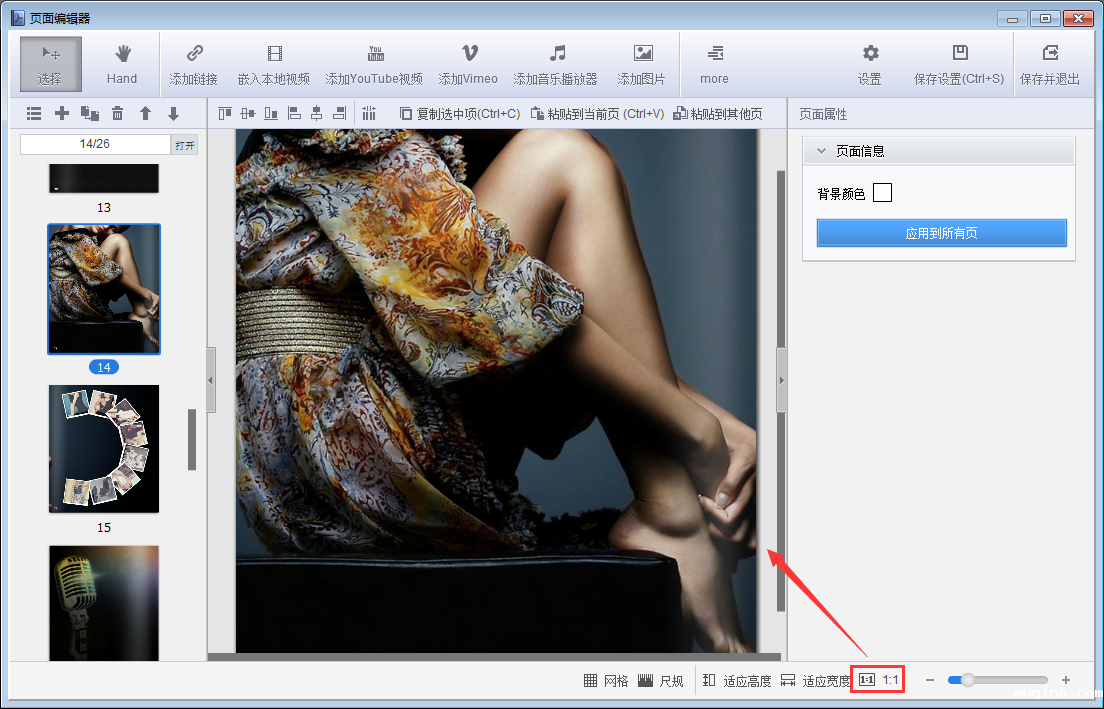Select the page 15 thumbnail
Image resolution: width=1104 pixels, height=709 pixels.
click(x=104, y=448)
